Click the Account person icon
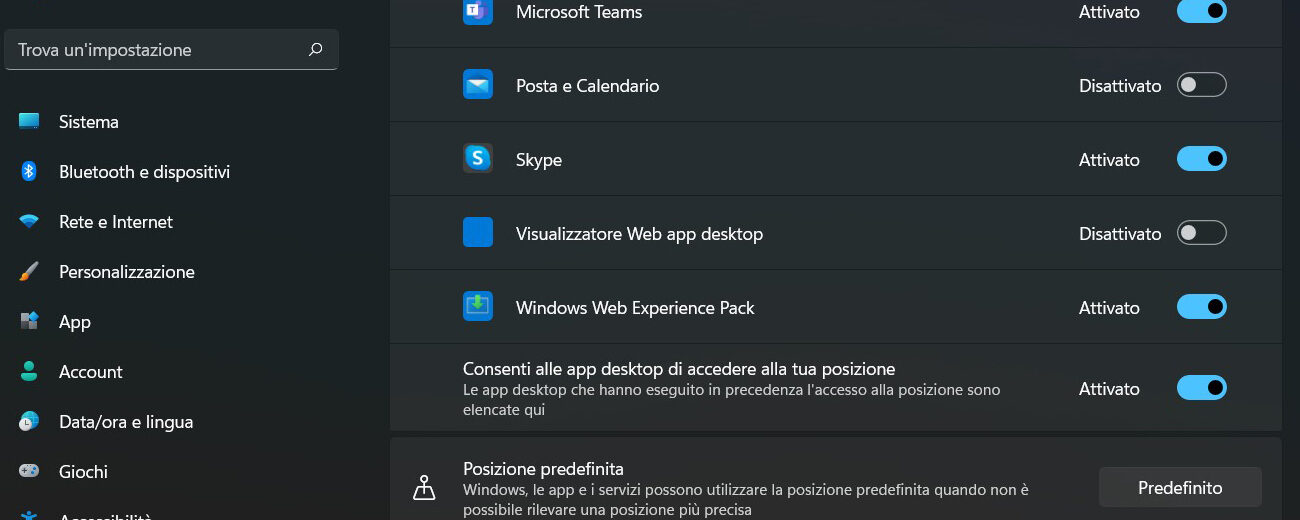Screen dimensions: 1300x520 (29, 372)
